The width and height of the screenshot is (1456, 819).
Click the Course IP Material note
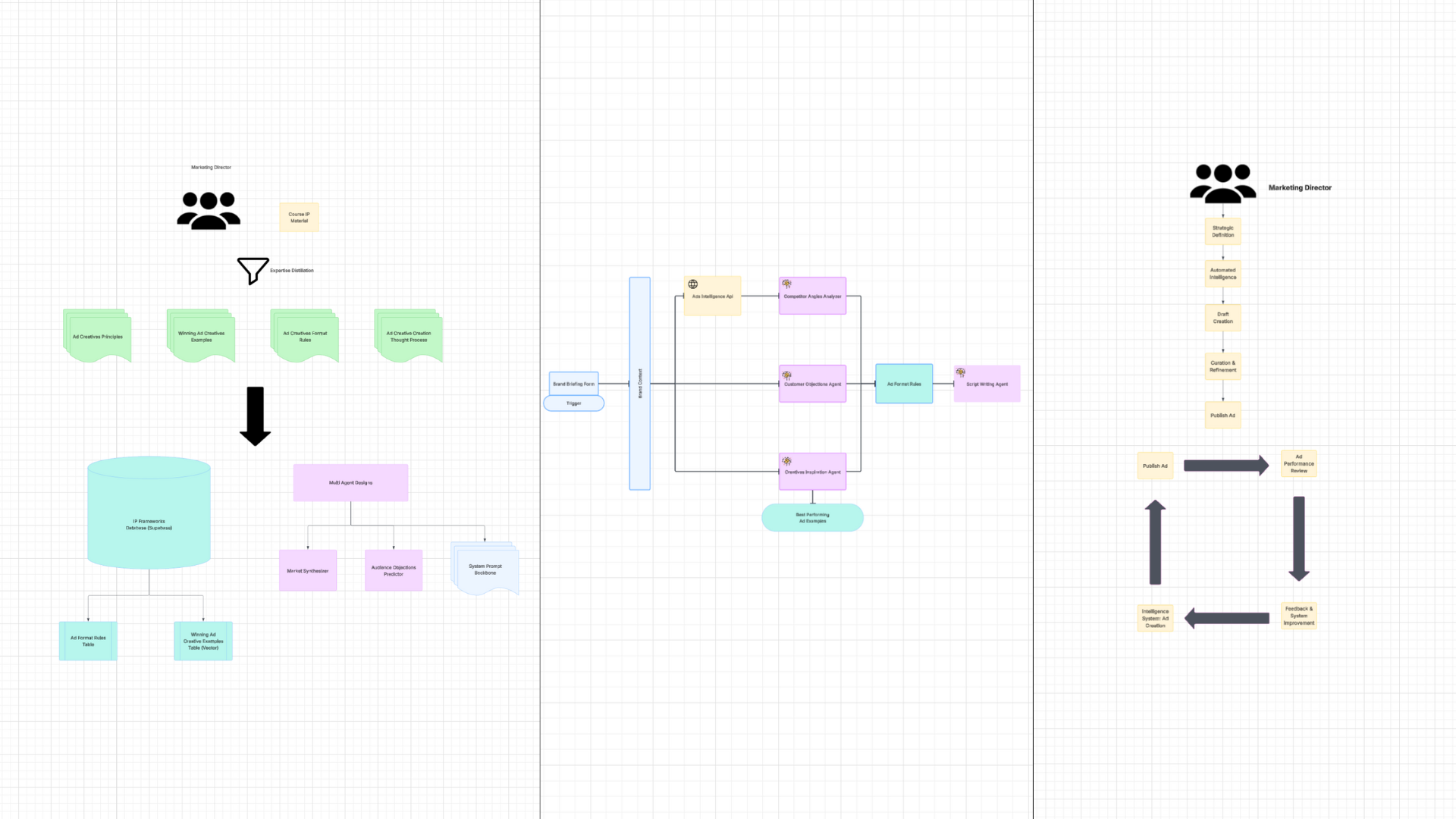299,218
